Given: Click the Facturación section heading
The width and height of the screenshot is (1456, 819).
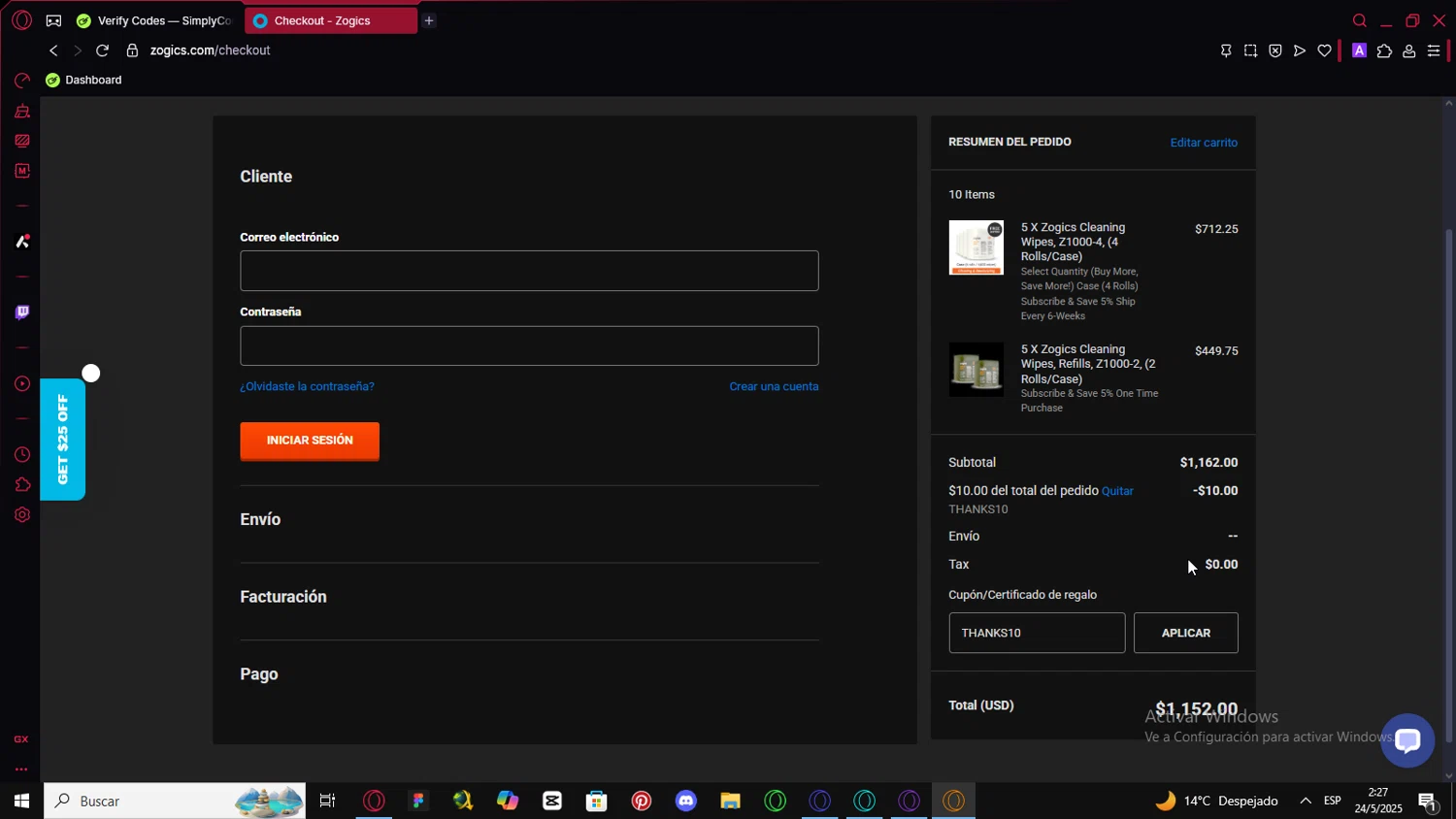Looking at the screenshot, I should [x=283, y=597].
